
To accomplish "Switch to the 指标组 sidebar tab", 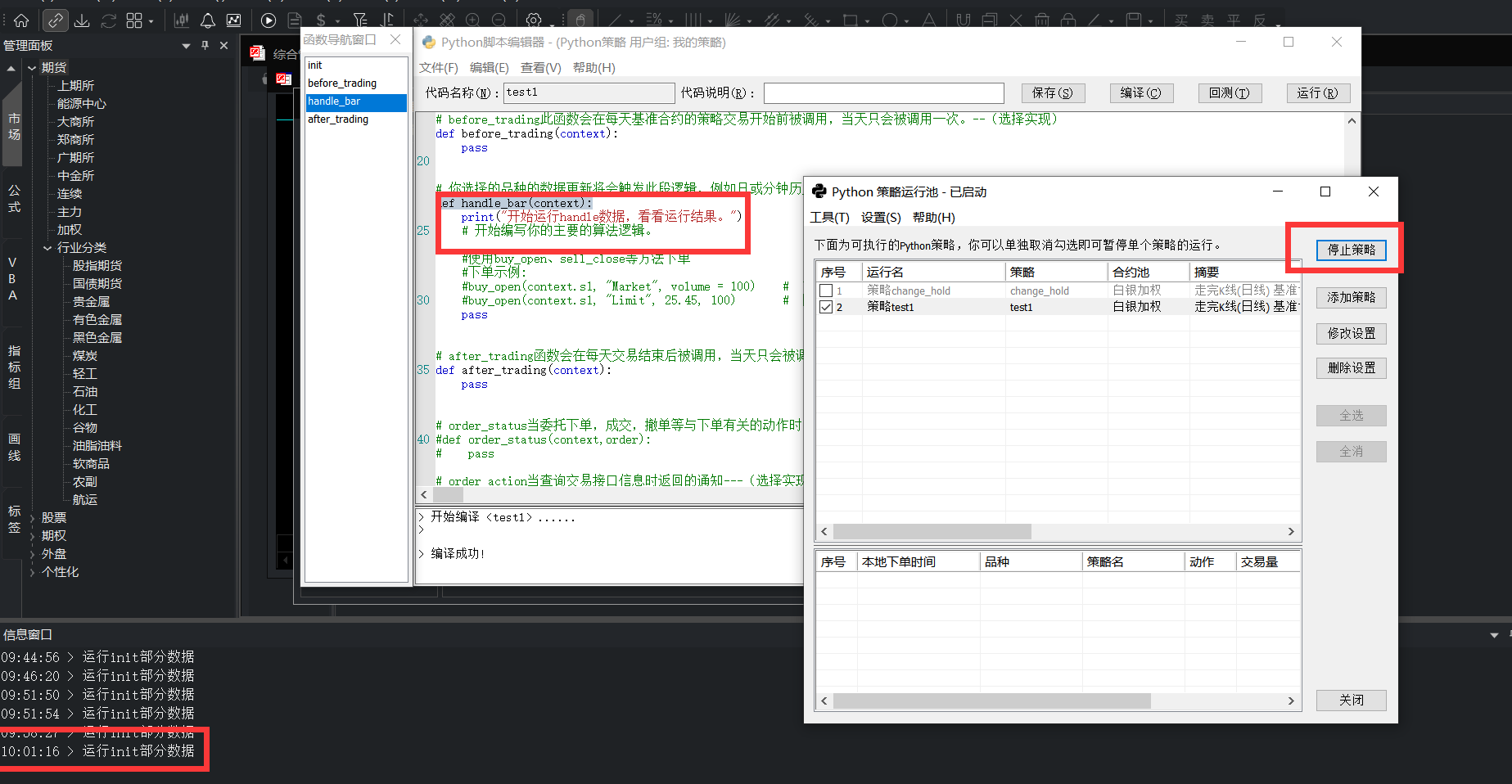I will tap(14, 367).
